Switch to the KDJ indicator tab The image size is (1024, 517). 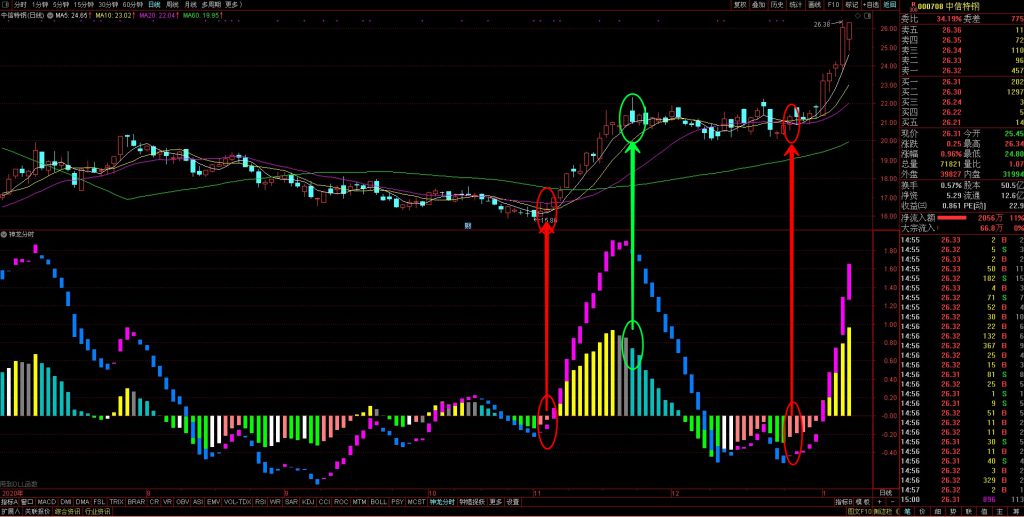(x=308, y=501)
